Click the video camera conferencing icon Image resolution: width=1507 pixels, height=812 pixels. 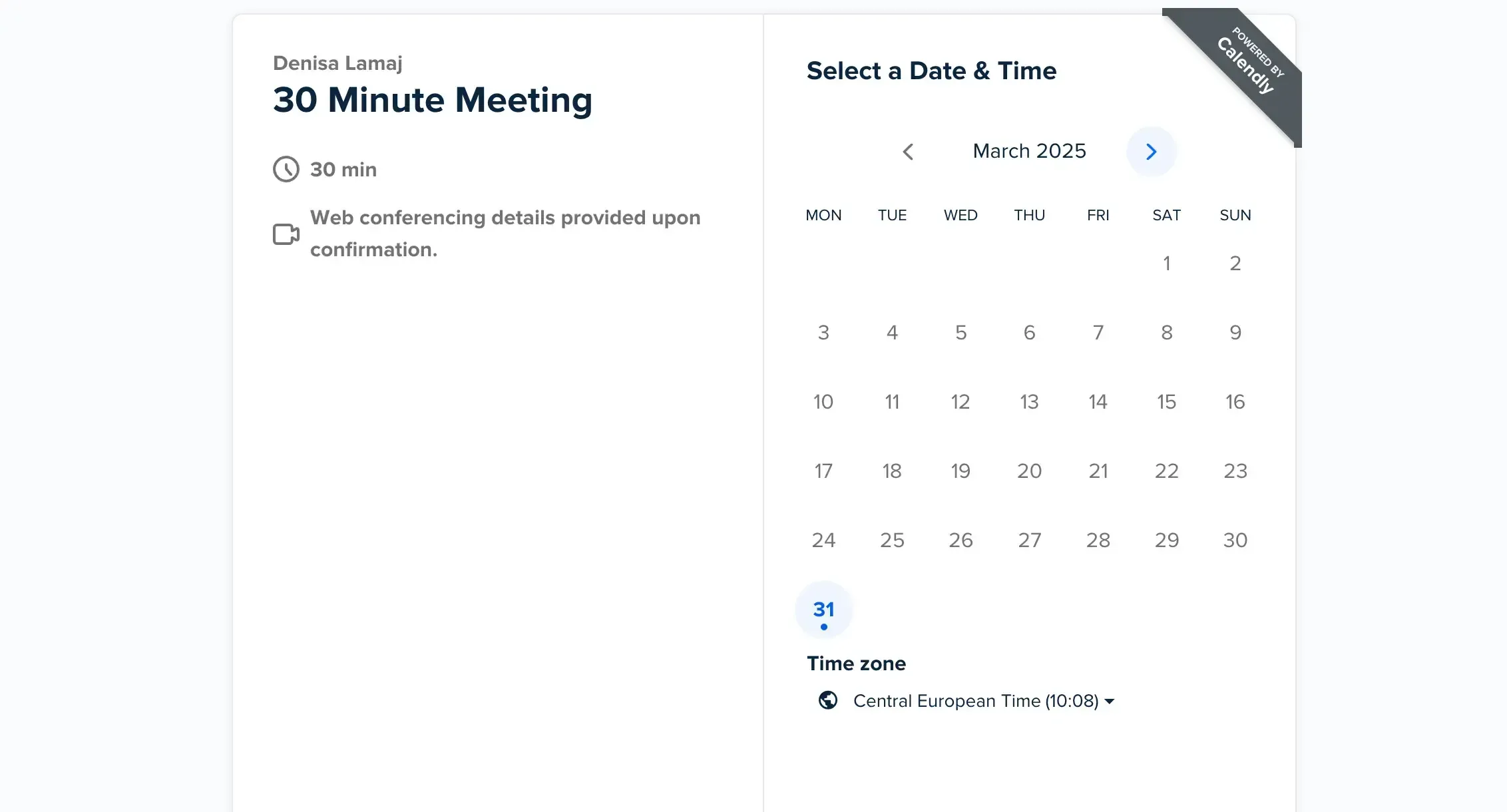click(285, 234)
